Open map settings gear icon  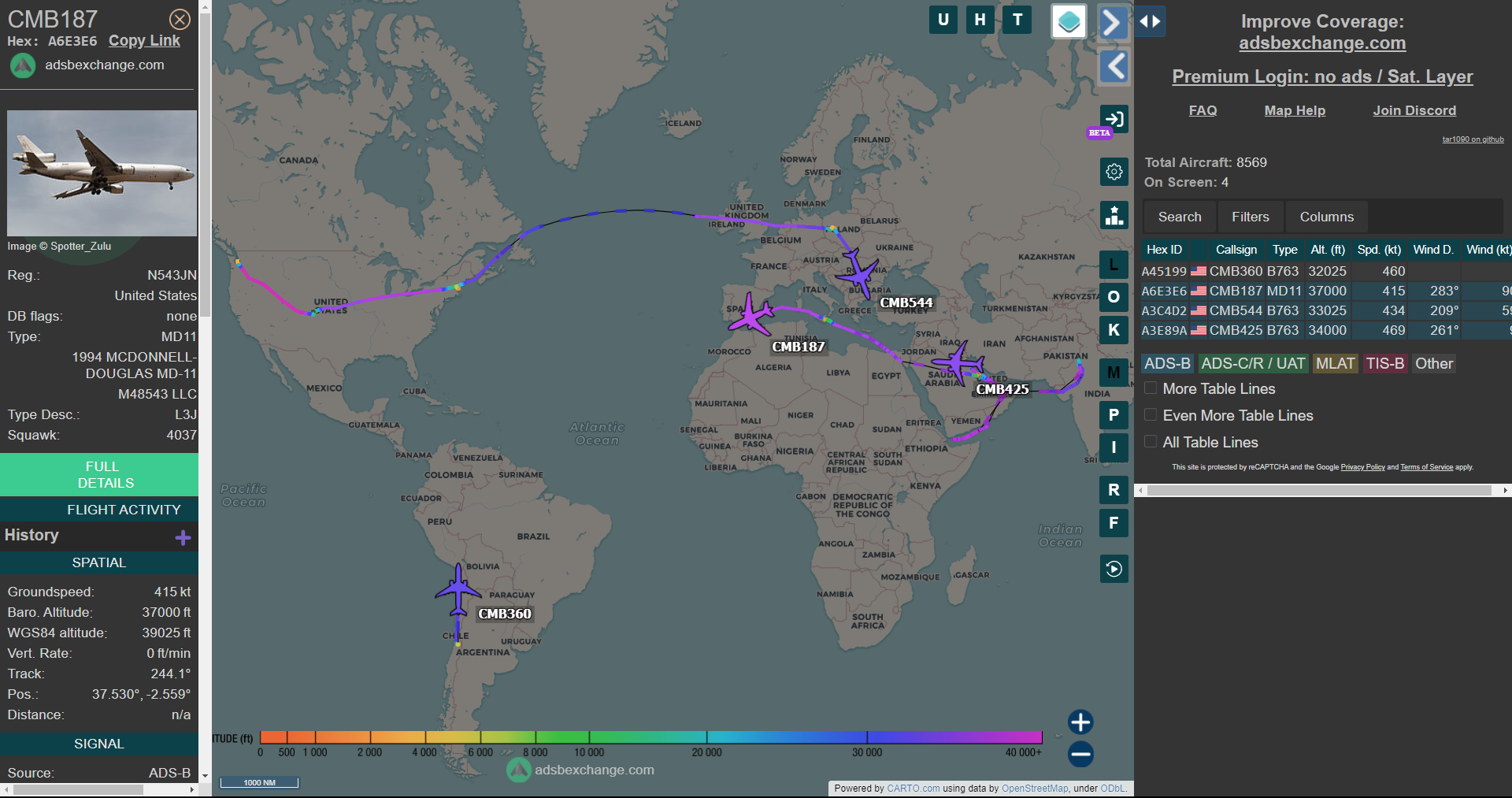tap(1114, 171)
